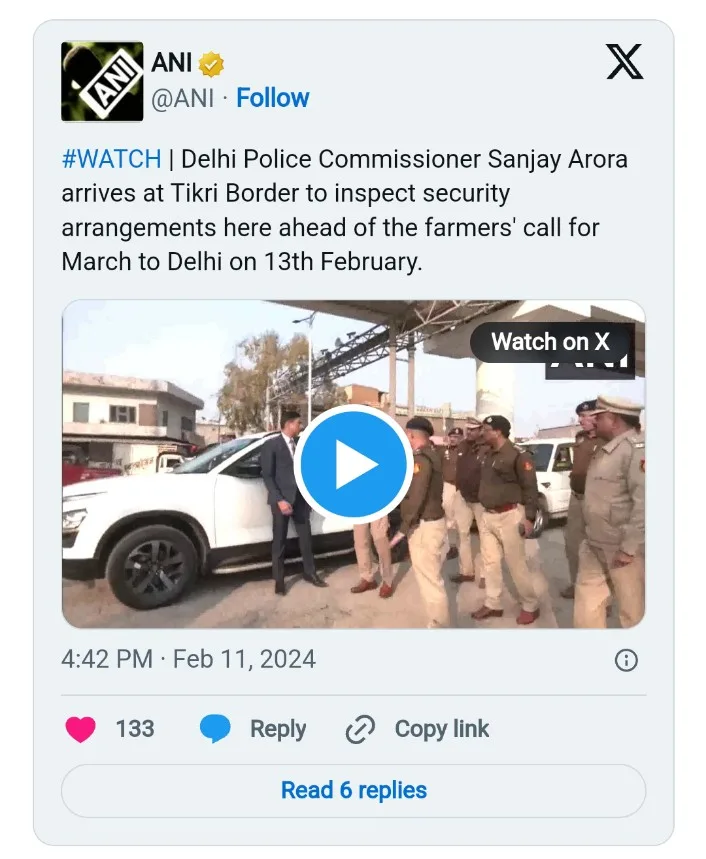Open the #WATCH hashtag
The width and height of the screenshot is (706, 859).
(x=111, y=159)
